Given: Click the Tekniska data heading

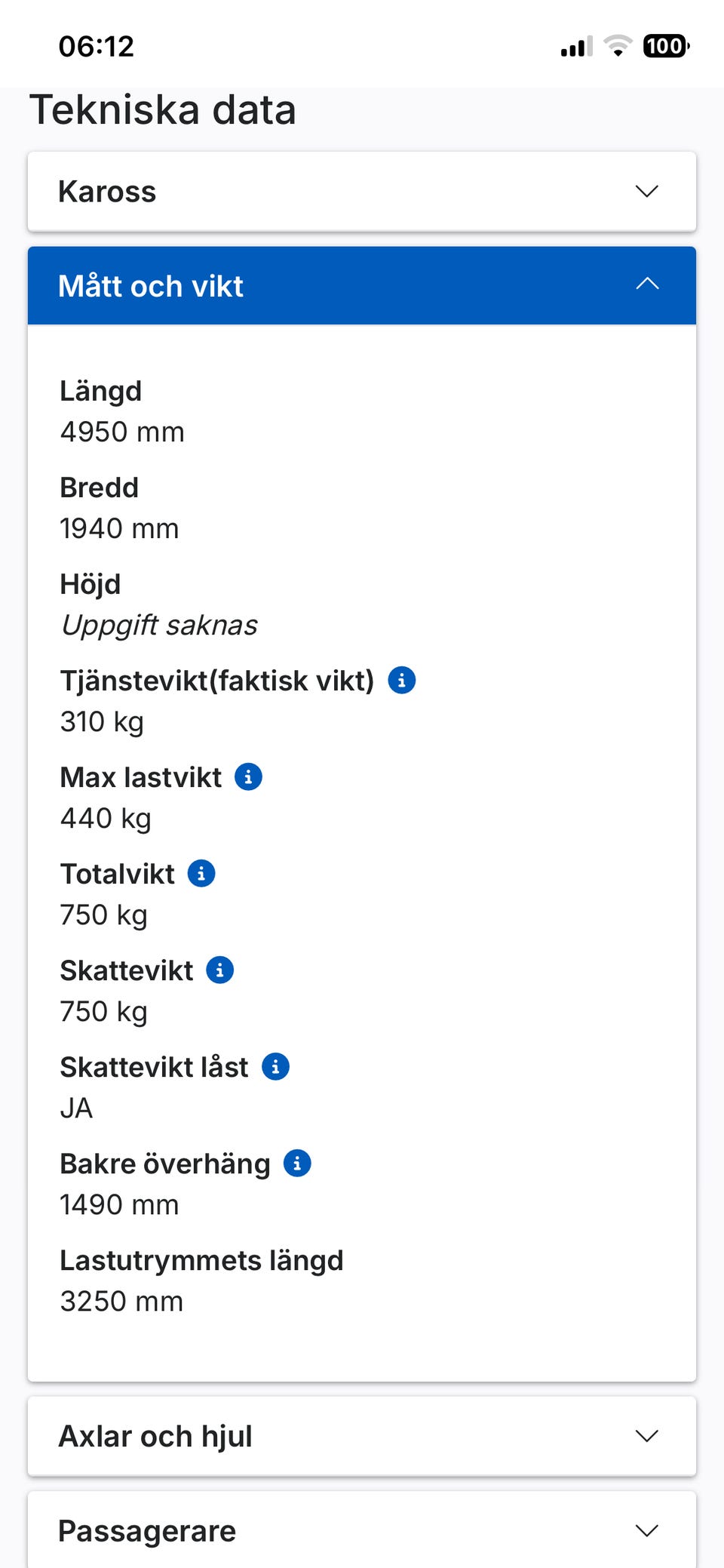Looking at the screenshot, I should pyautogui.click(x=163, y=110).
